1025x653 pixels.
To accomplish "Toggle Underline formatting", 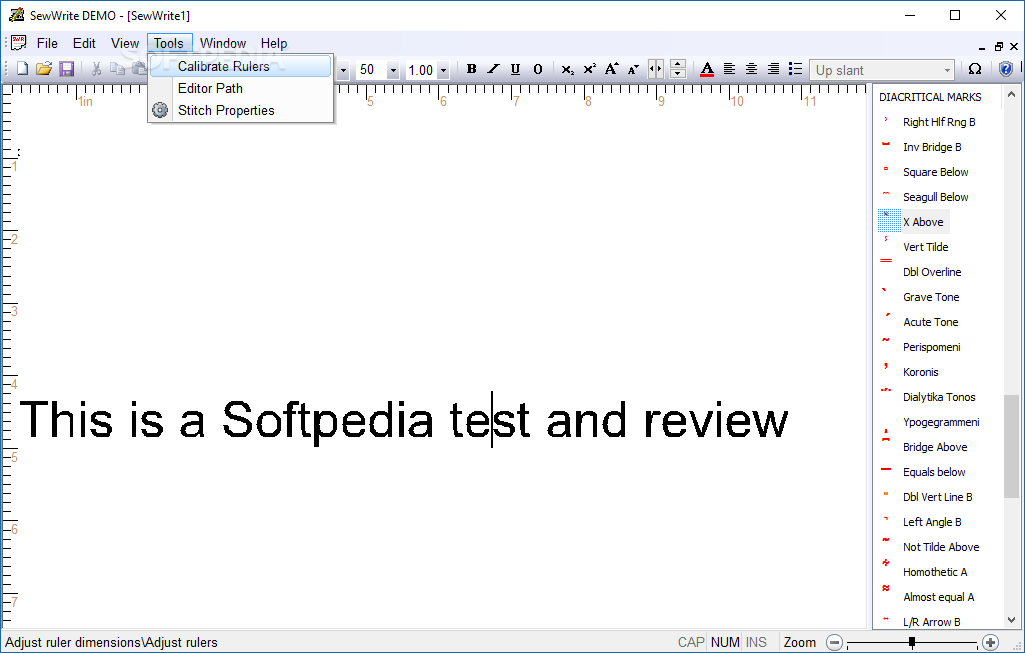I will [x=515, y=69].
